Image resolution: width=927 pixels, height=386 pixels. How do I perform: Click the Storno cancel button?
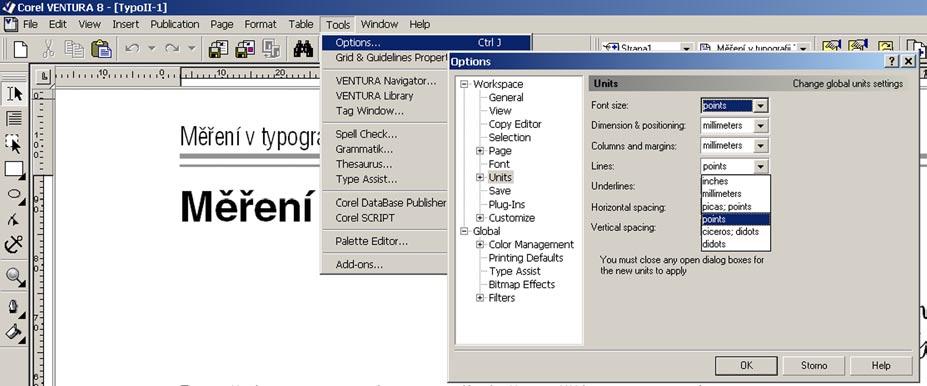tap(813, 365)
